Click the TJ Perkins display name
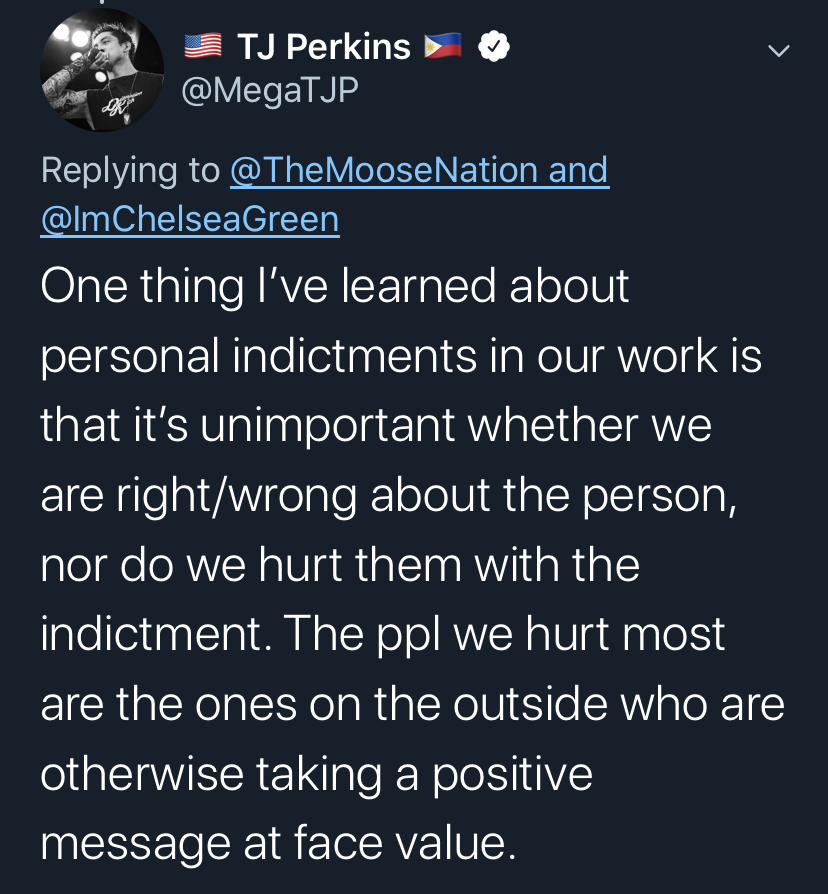The image size is (828, 894). (x=323, y=47)
